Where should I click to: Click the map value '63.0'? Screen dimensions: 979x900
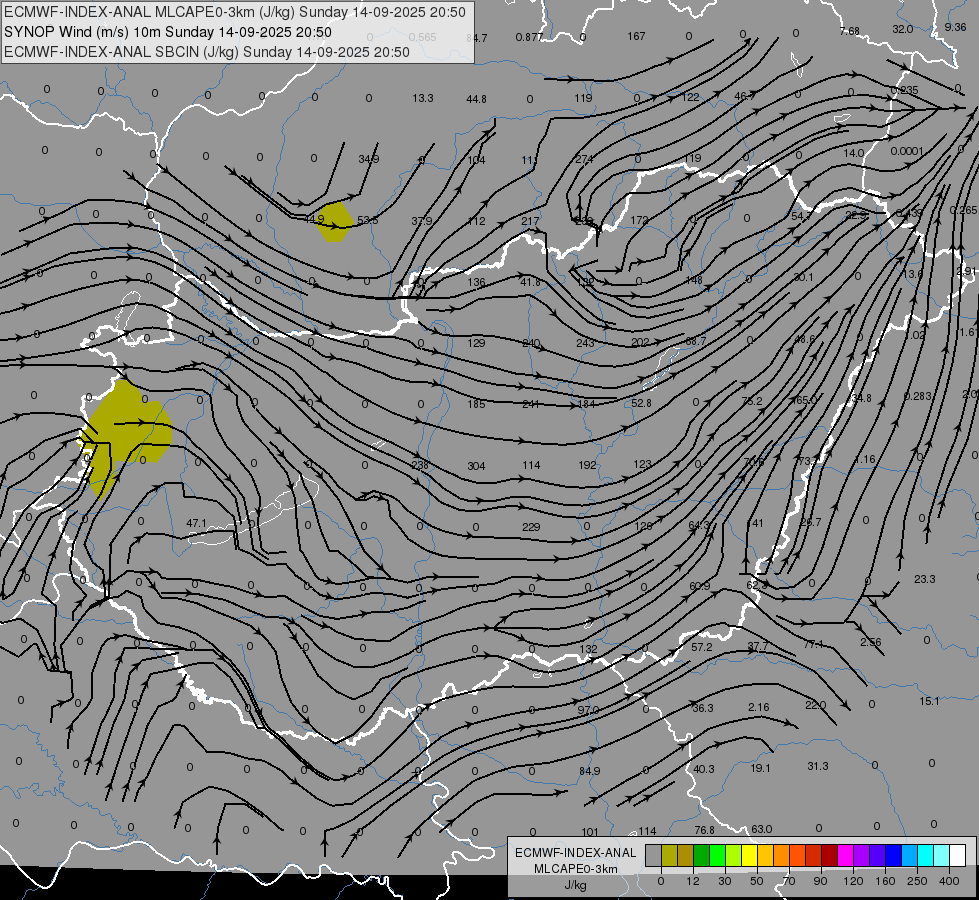pos(762,829)
